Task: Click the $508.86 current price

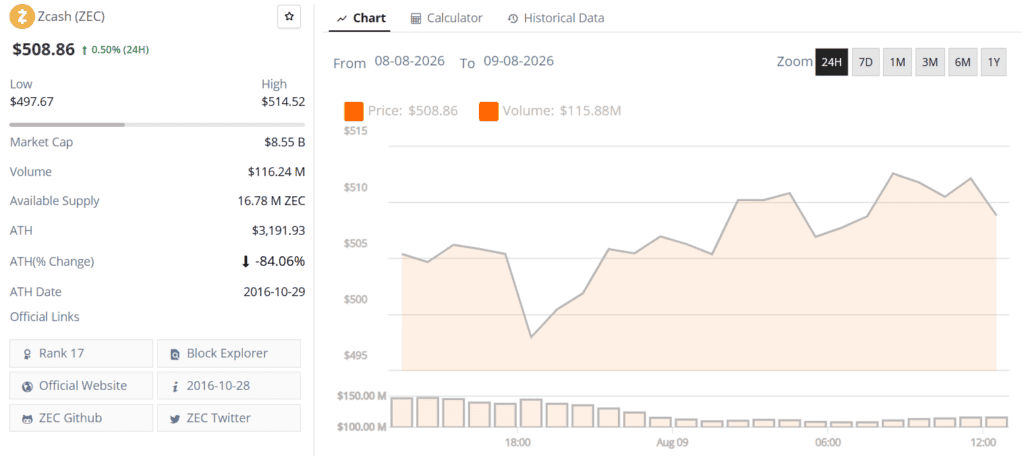Action: click(x=43, y=49)
